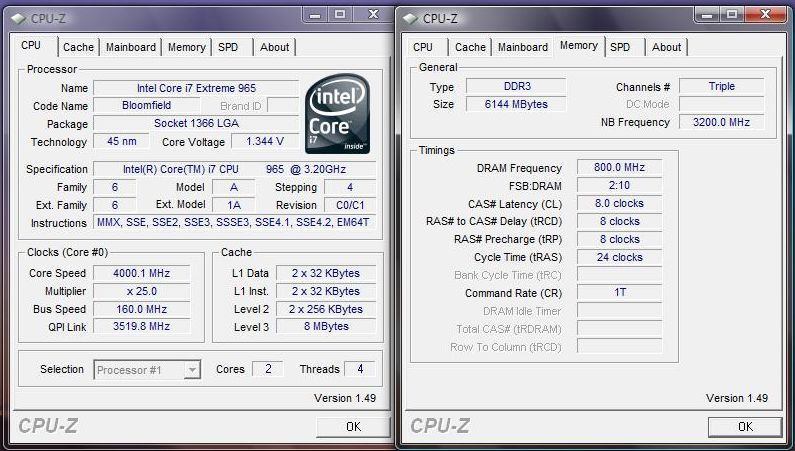Click the Multiplier value x 25.0
The height and width of the screenshot is (451, 795).
[x=141, y=291]
